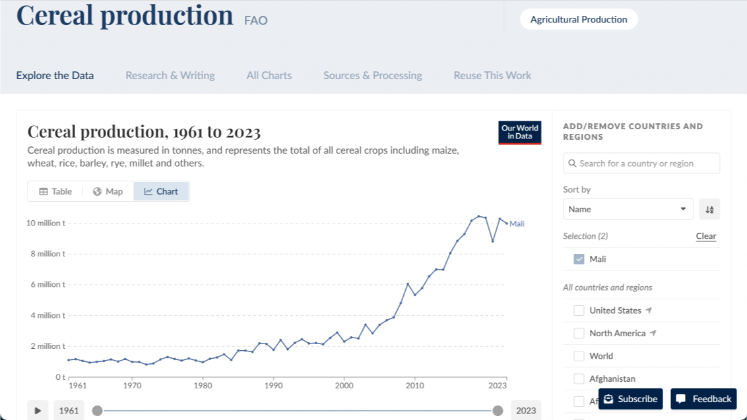Click the Agricultural Production tag

point(578,19)
